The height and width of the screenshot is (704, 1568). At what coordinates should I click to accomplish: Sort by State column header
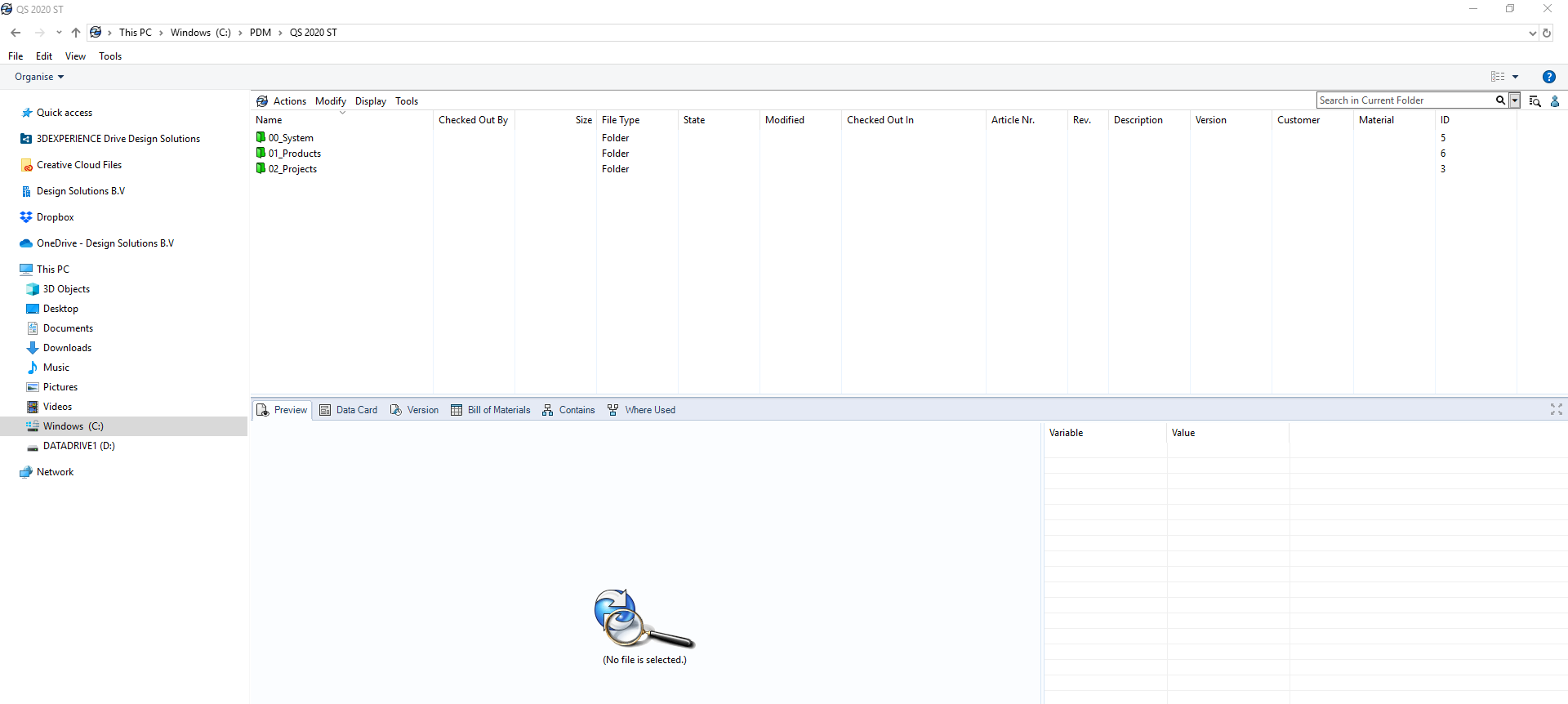tap(719, 120)
